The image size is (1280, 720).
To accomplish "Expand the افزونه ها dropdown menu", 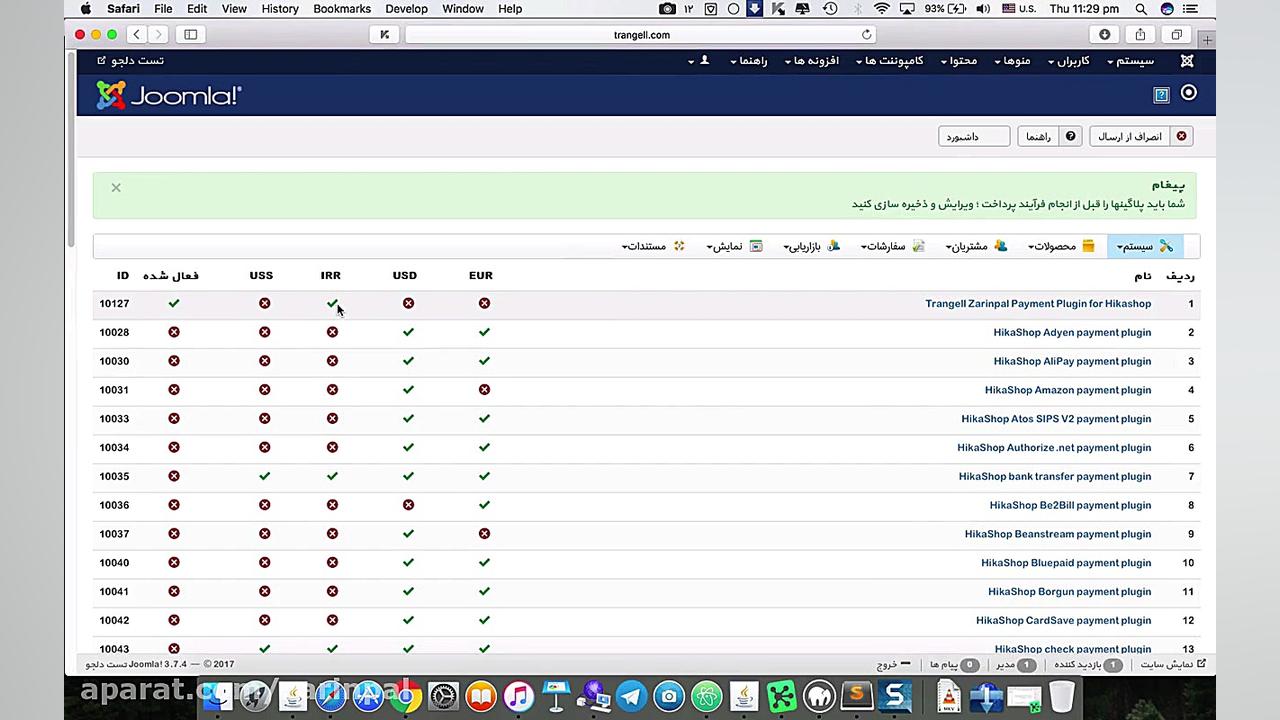I will click(x=811, y=61).
